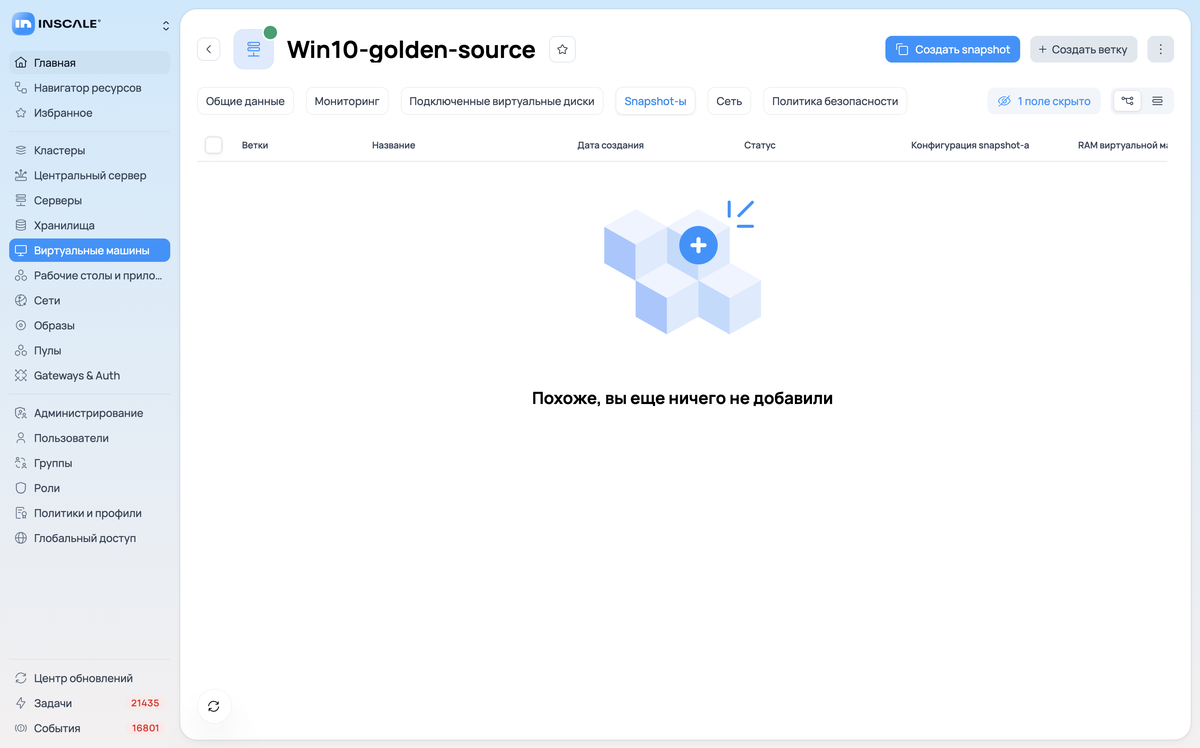Open Избранное in the sidebar
The width and height of the screenshot is (1200, 748).
point(90,113)
